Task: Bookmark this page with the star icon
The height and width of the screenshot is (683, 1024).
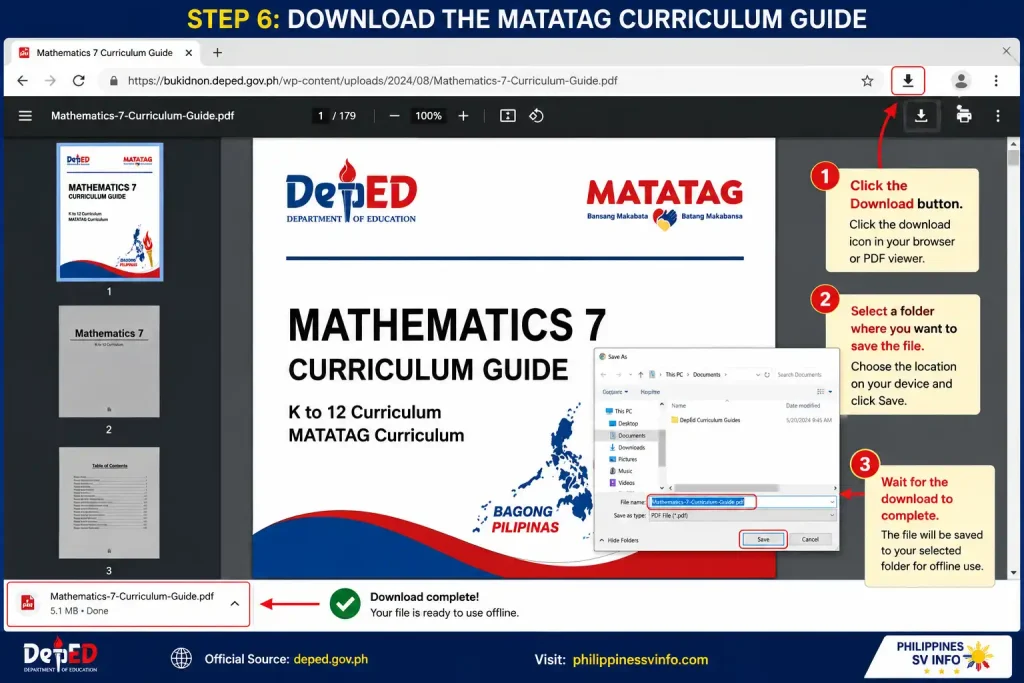Action: point(867,81)
